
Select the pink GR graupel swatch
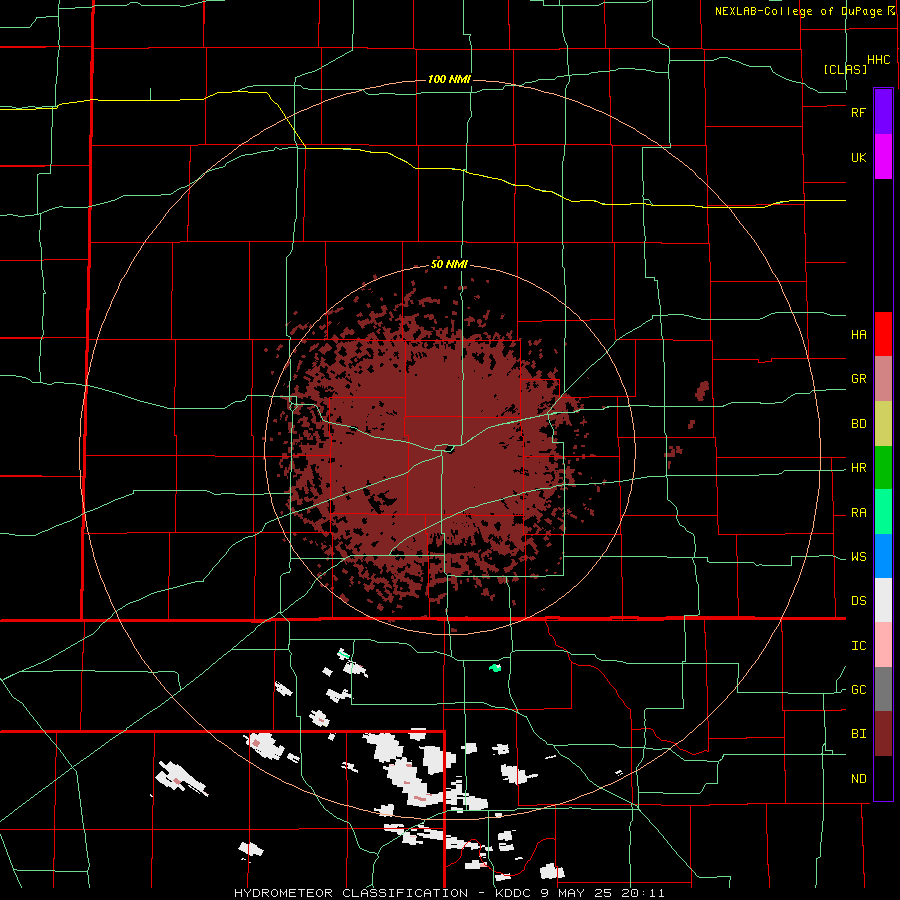(x=883, y=379)
